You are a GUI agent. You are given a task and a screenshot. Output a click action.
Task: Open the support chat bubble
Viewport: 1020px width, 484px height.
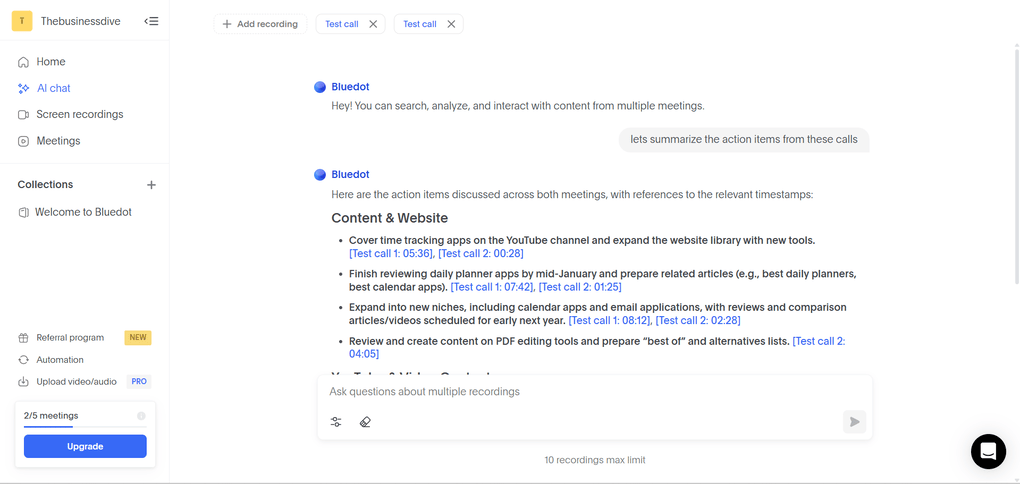point(988,451)
